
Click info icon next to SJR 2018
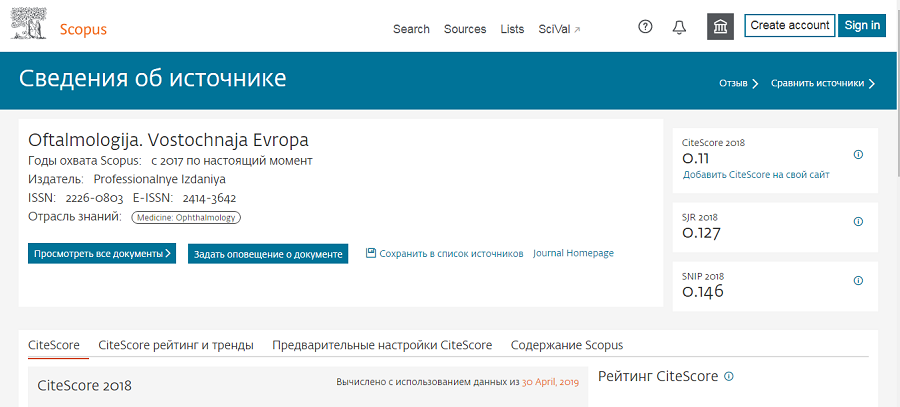859,222
